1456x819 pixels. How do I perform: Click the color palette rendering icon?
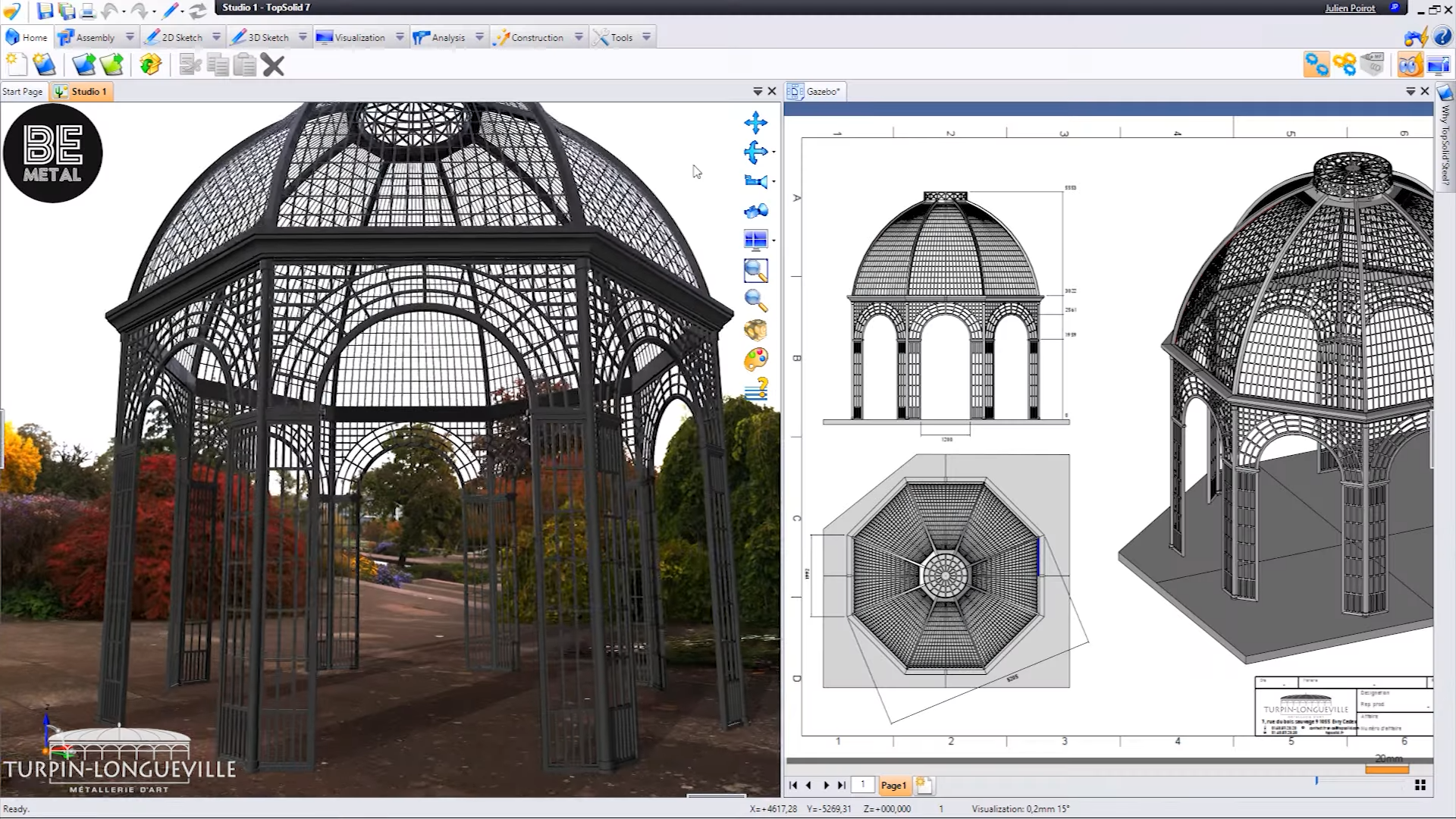click(x=755, y=359)
